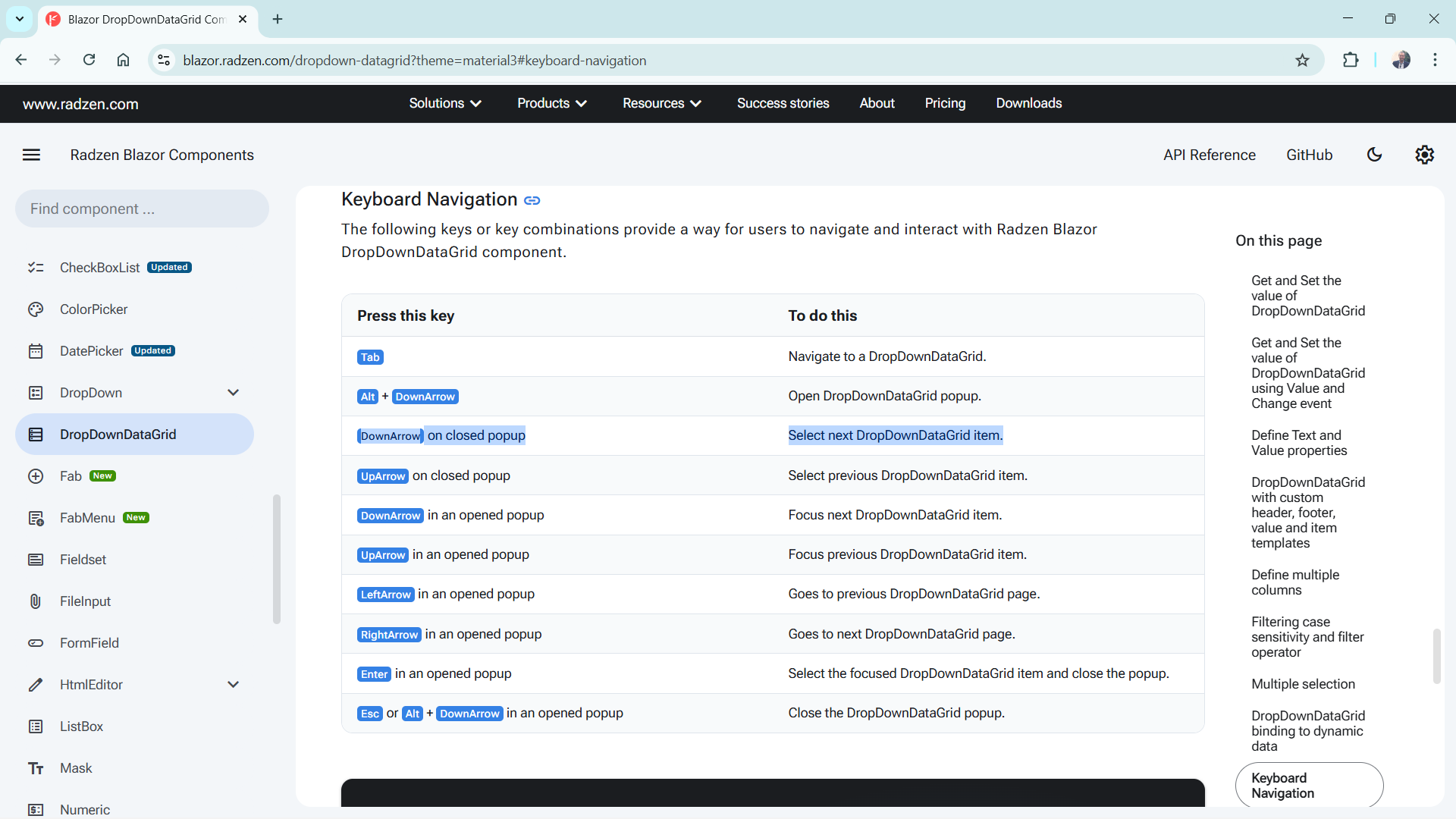This screenshot has height=819, width=1456.
Task: Focus the Find component search field
Action: (x=142, y=209)
